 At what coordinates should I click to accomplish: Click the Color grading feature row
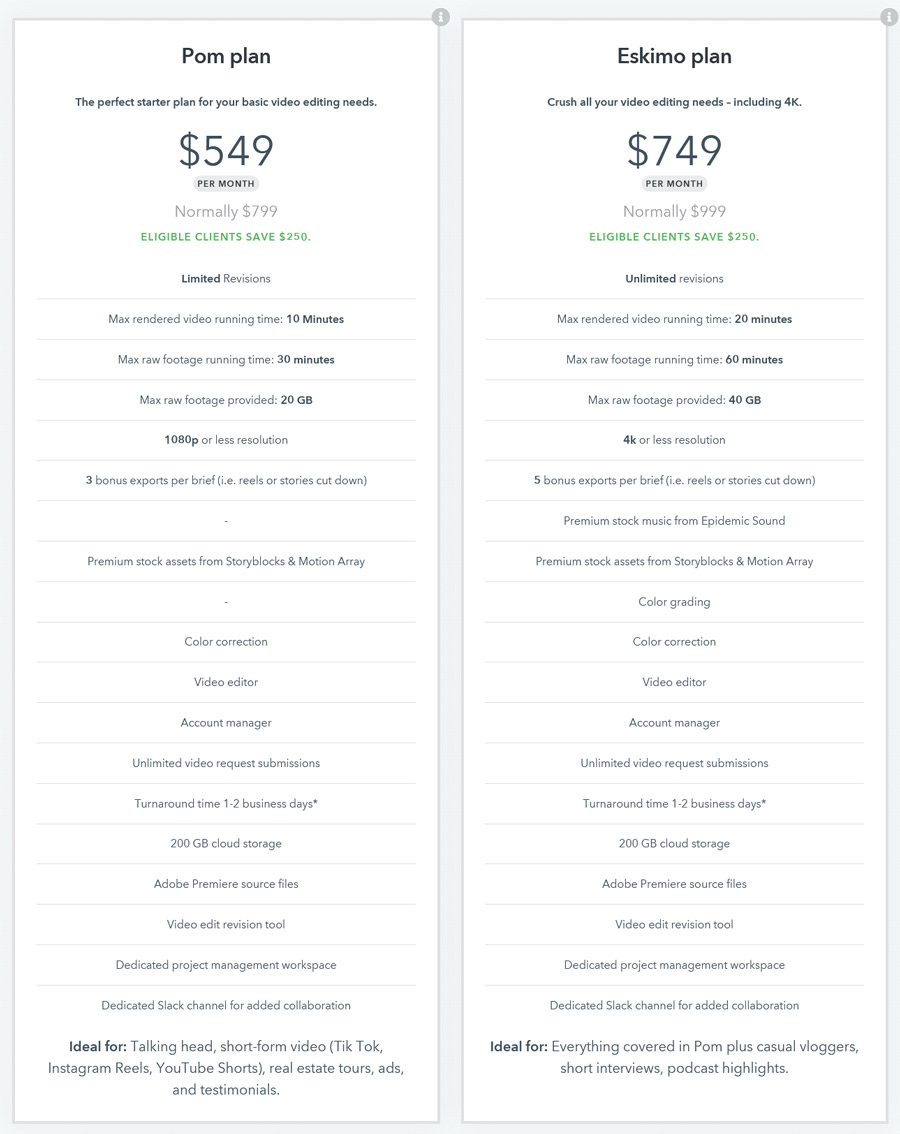click(674, 602)
